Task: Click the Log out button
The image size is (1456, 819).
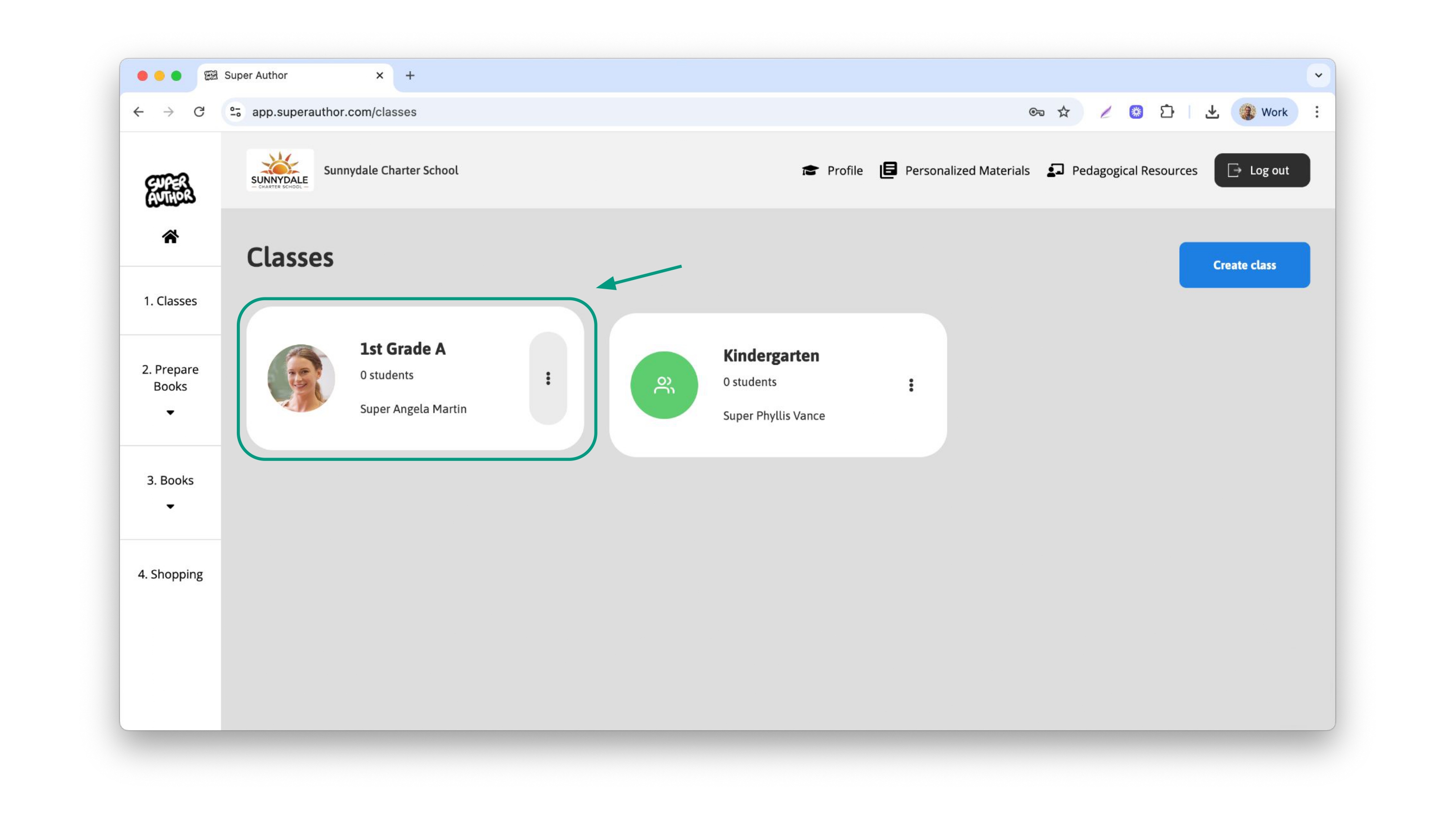Action: click(x=1261, y=170)
